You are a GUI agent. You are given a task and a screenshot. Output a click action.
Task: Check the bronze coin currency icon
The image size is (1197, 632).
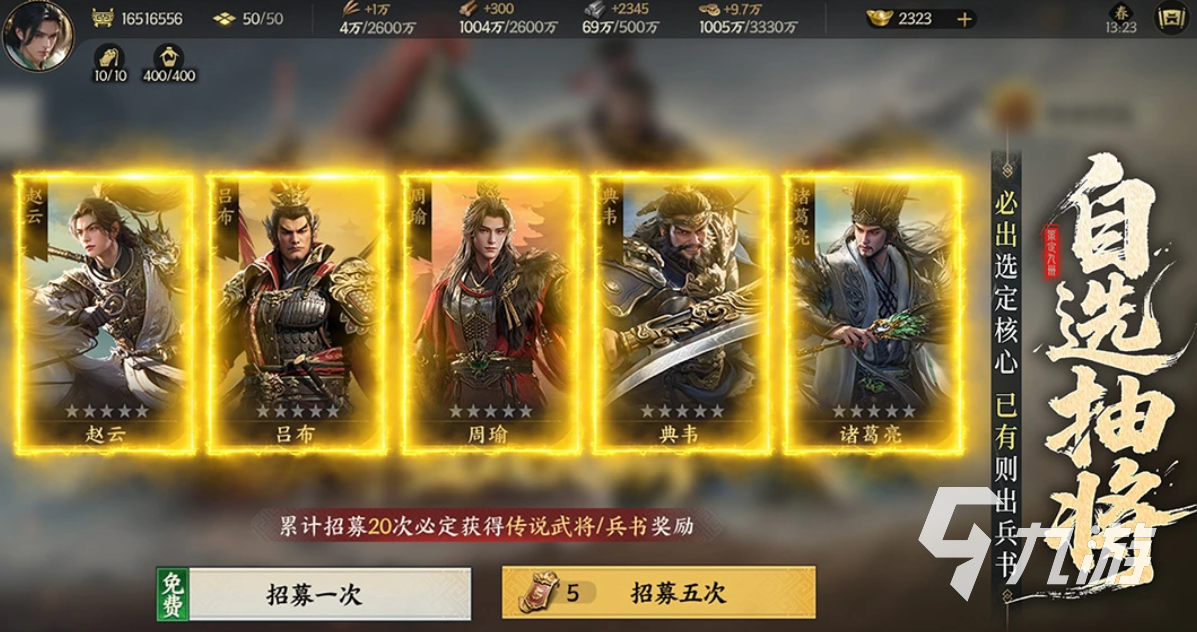[102, 18]
